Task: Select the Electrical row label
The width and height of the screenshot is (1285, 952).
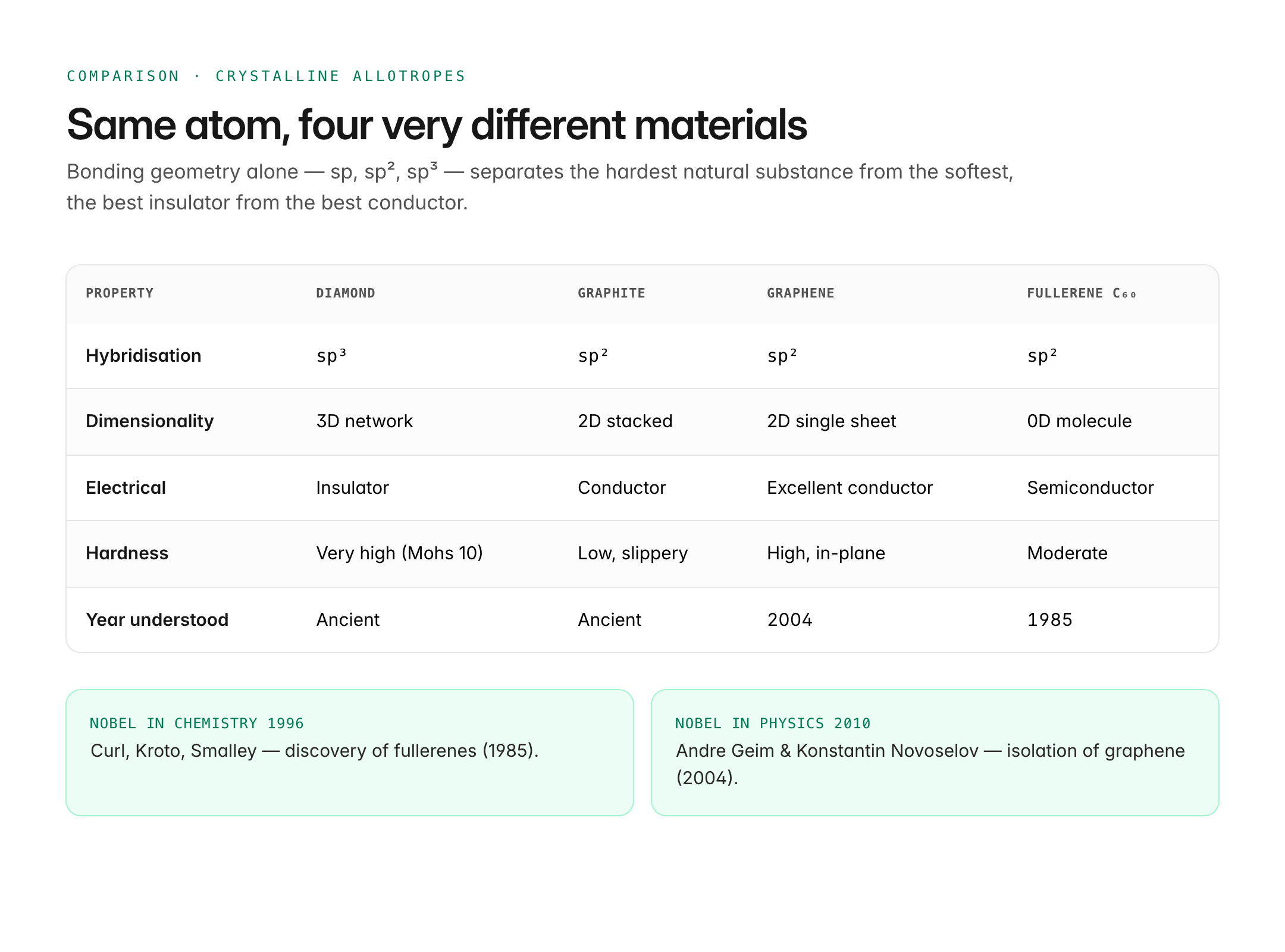Action: tap(126, 488)
